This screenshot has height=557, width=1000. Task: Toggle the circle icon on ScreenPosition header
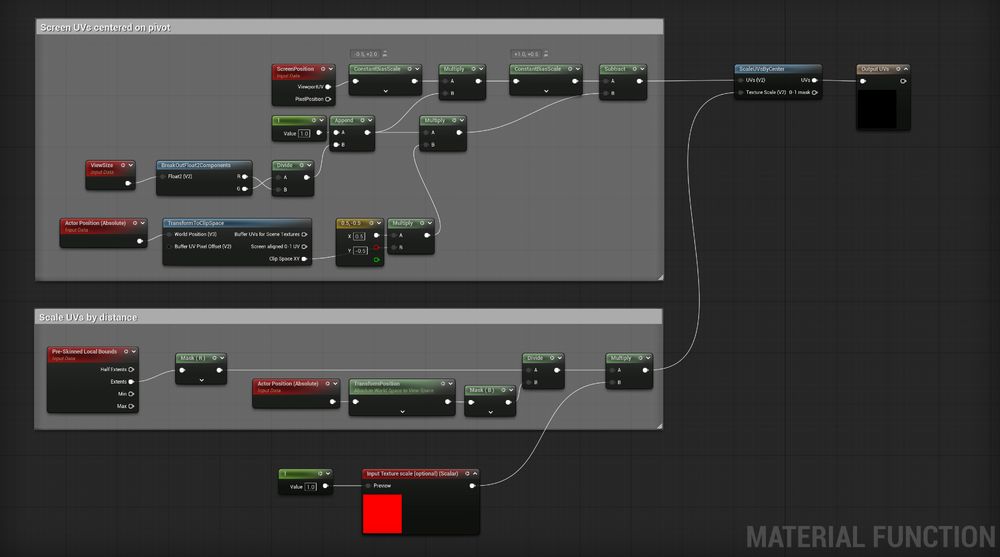click(323, 69)
